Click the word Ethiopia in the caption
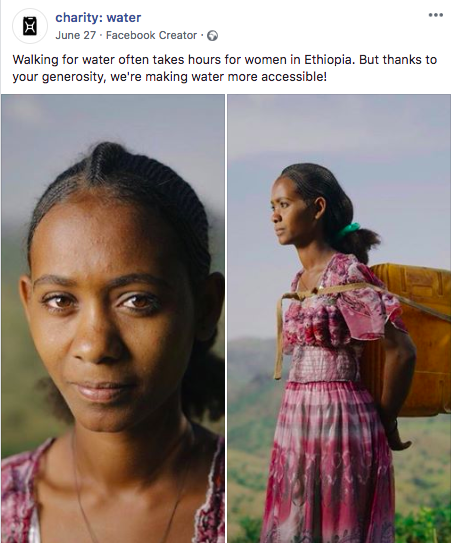The image size is (451, 543). 329,60
